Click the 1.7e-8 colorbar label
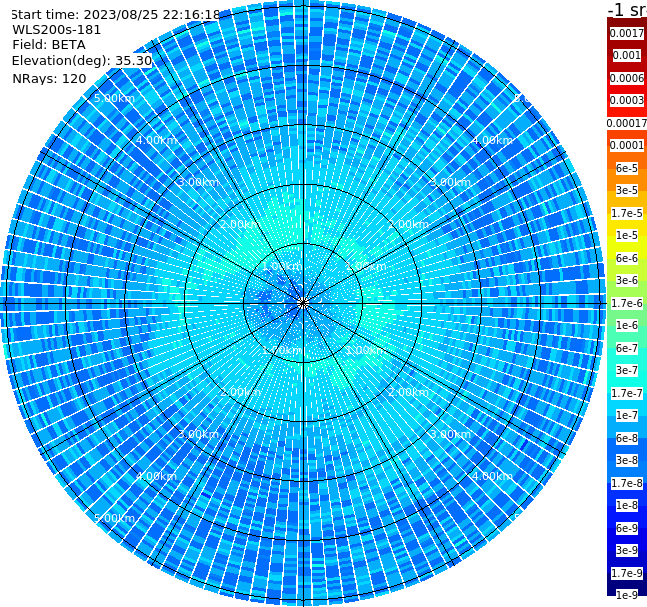Image resolution: width=647 pixels, height=607 pixels. click(627, 483)
